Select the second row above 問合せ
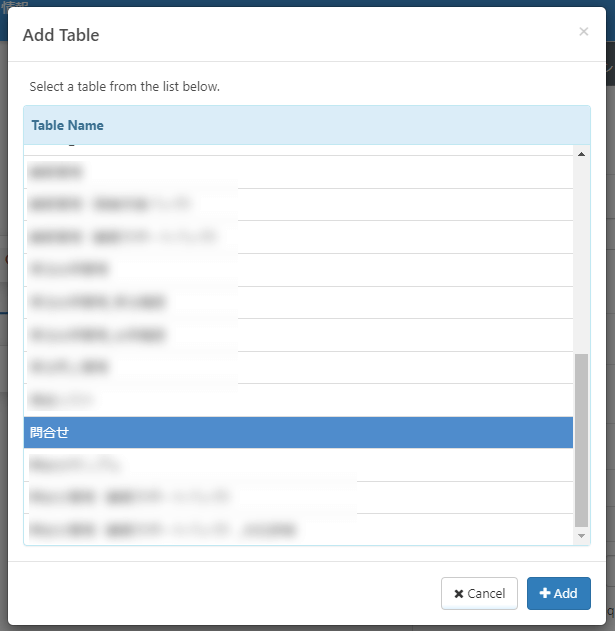Screen dimensions: 615x631 pos(298,367)
